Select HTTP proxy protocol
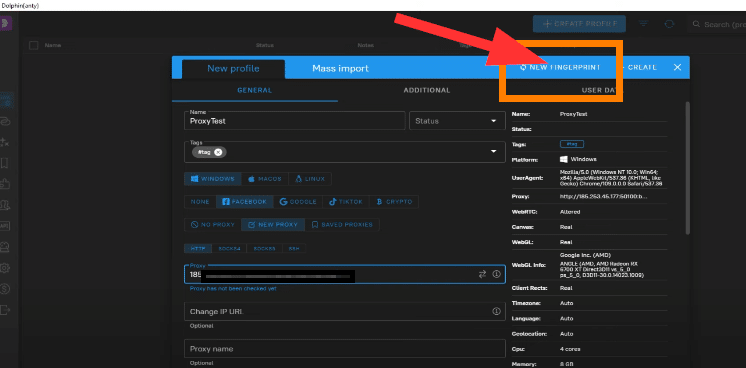 198,249
